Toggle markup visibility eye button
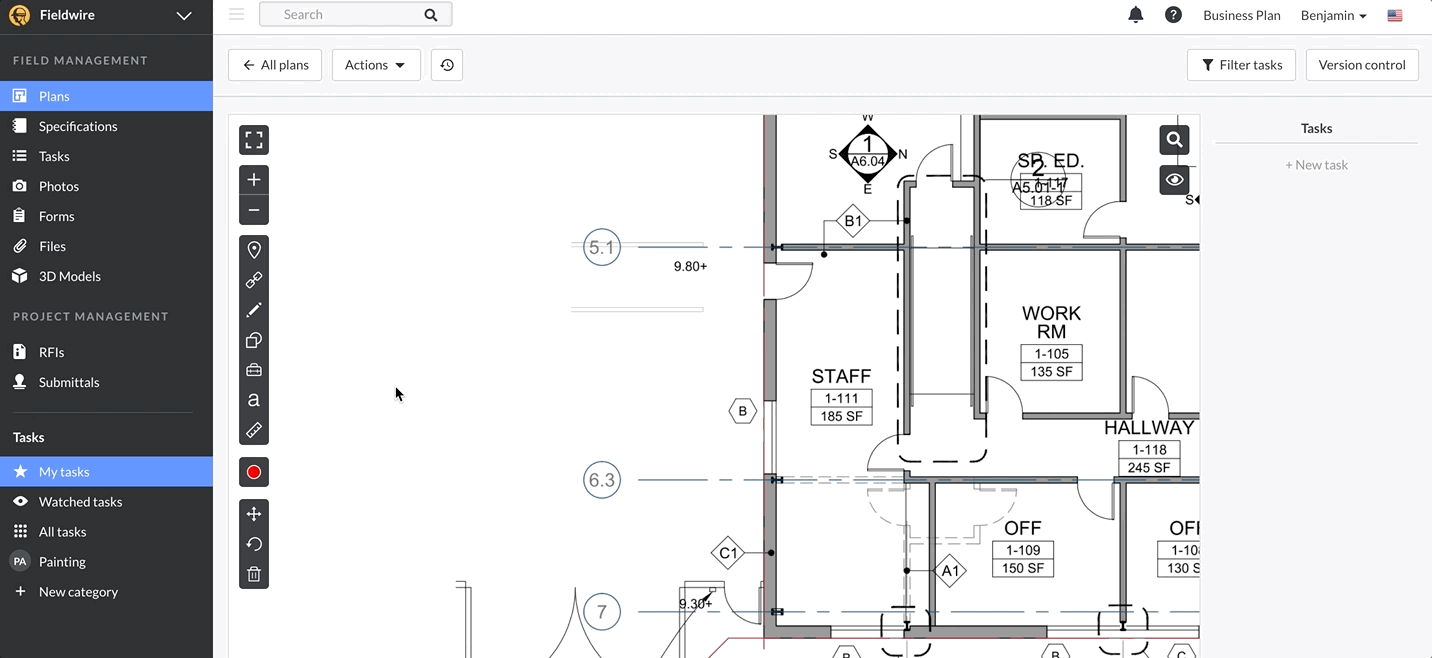Image resolution: width=1432 pixels, height=658 pixels. coord(1175,180)
